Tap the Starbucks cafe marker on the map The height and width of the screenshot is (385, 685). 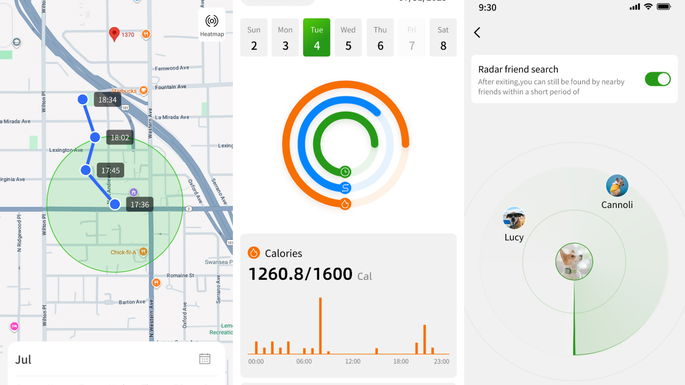(x=143, y=90)
